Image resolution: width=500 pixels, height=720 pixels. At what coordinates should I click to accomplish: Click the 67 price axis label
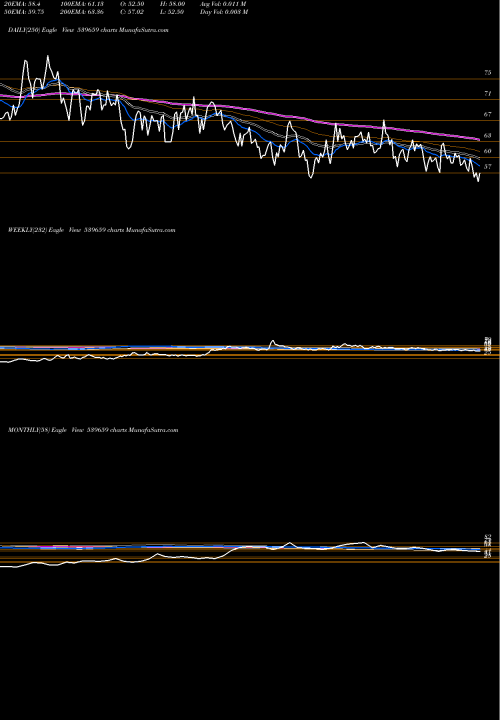pos(488,114)
